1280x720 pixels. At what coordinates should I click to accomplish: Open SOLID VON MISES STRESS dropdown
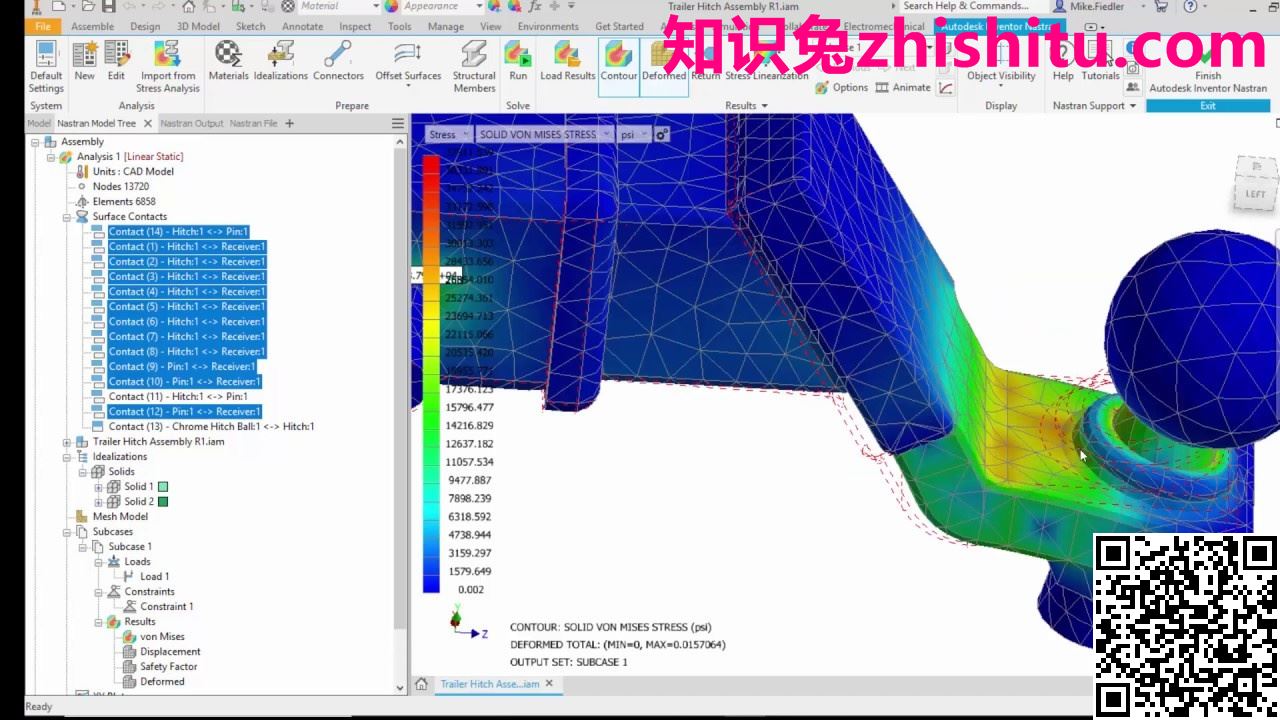pyautogui.click(x=543, y=134)
